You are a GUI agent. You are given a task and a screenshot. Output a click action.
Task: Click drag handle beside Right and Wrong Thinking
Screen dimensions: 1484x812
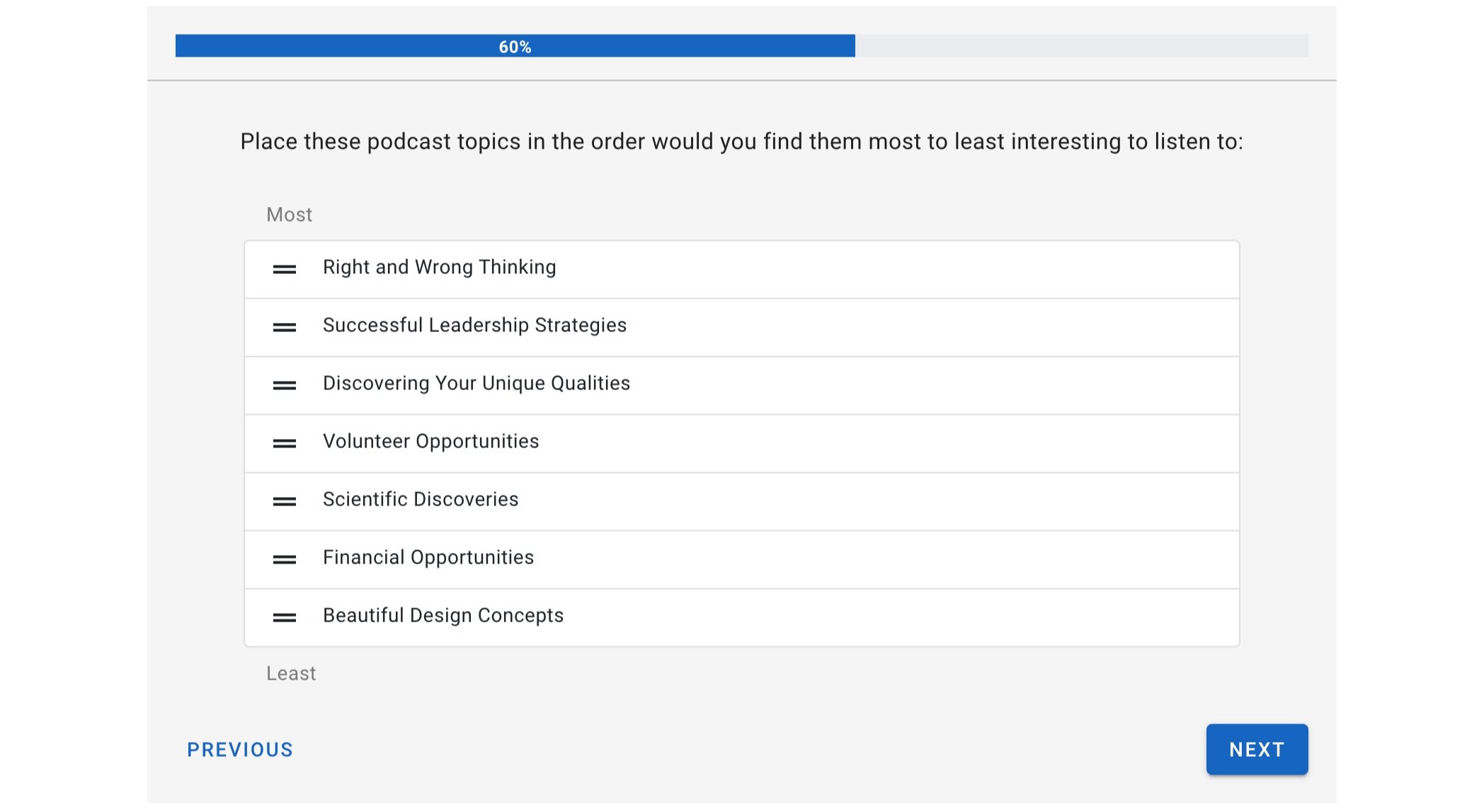tap(285, 269)
